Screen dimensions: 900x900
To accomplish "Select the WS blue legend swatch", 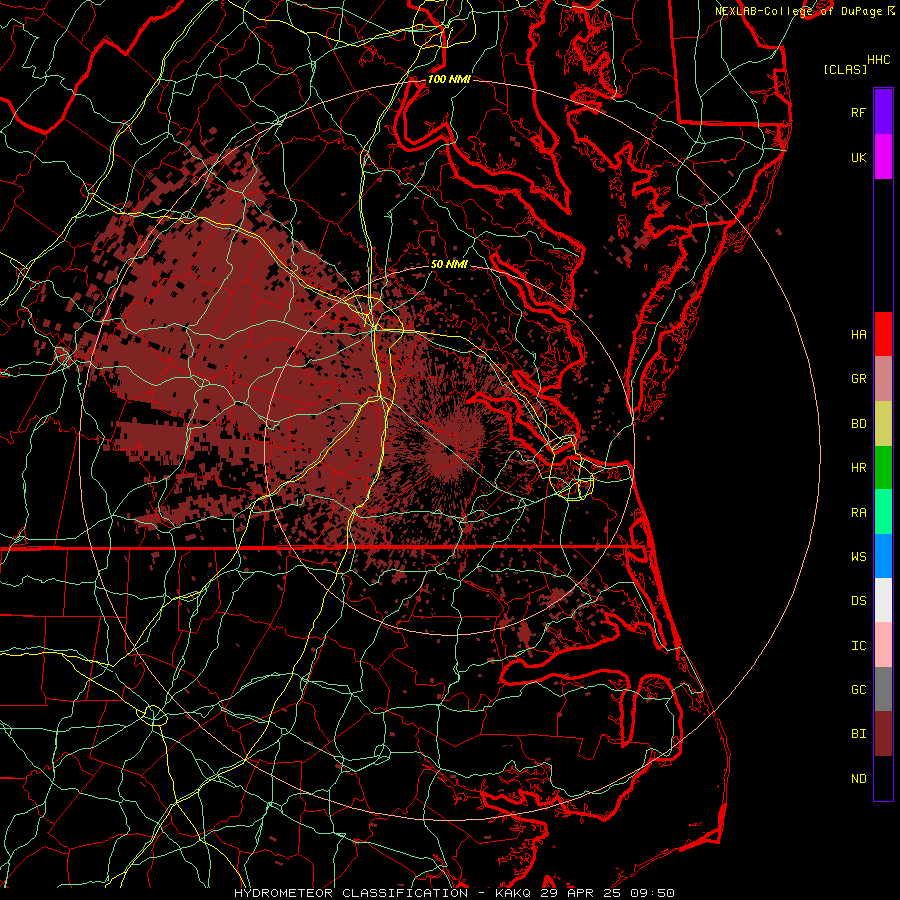I will (x=883, y=556).
